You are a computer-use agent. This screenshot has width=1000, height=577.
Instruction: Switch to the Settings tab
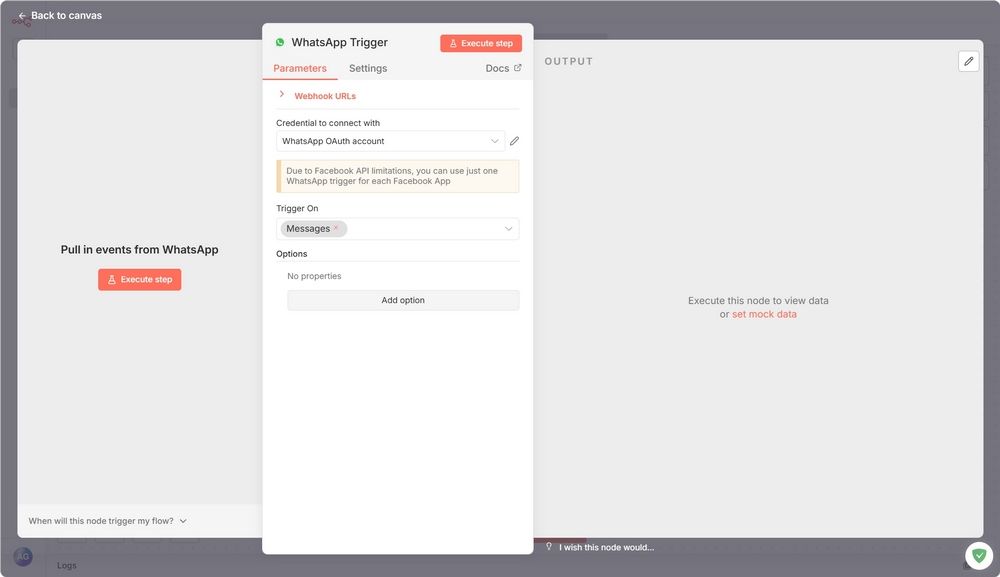click(368, 68)
